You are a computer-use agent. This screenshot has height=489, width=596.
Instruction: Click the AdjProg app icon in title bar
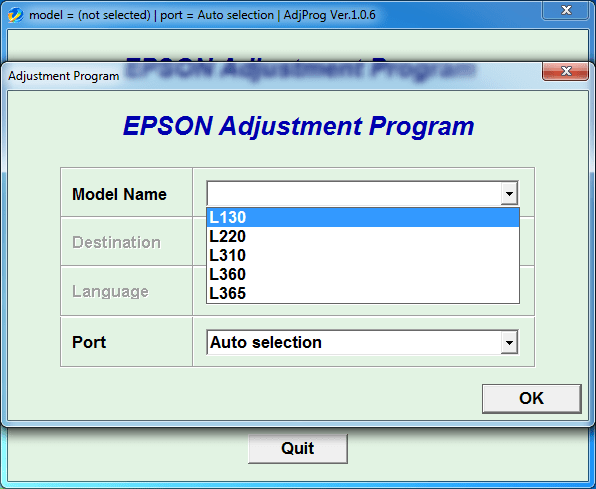[x=16, y=15]
